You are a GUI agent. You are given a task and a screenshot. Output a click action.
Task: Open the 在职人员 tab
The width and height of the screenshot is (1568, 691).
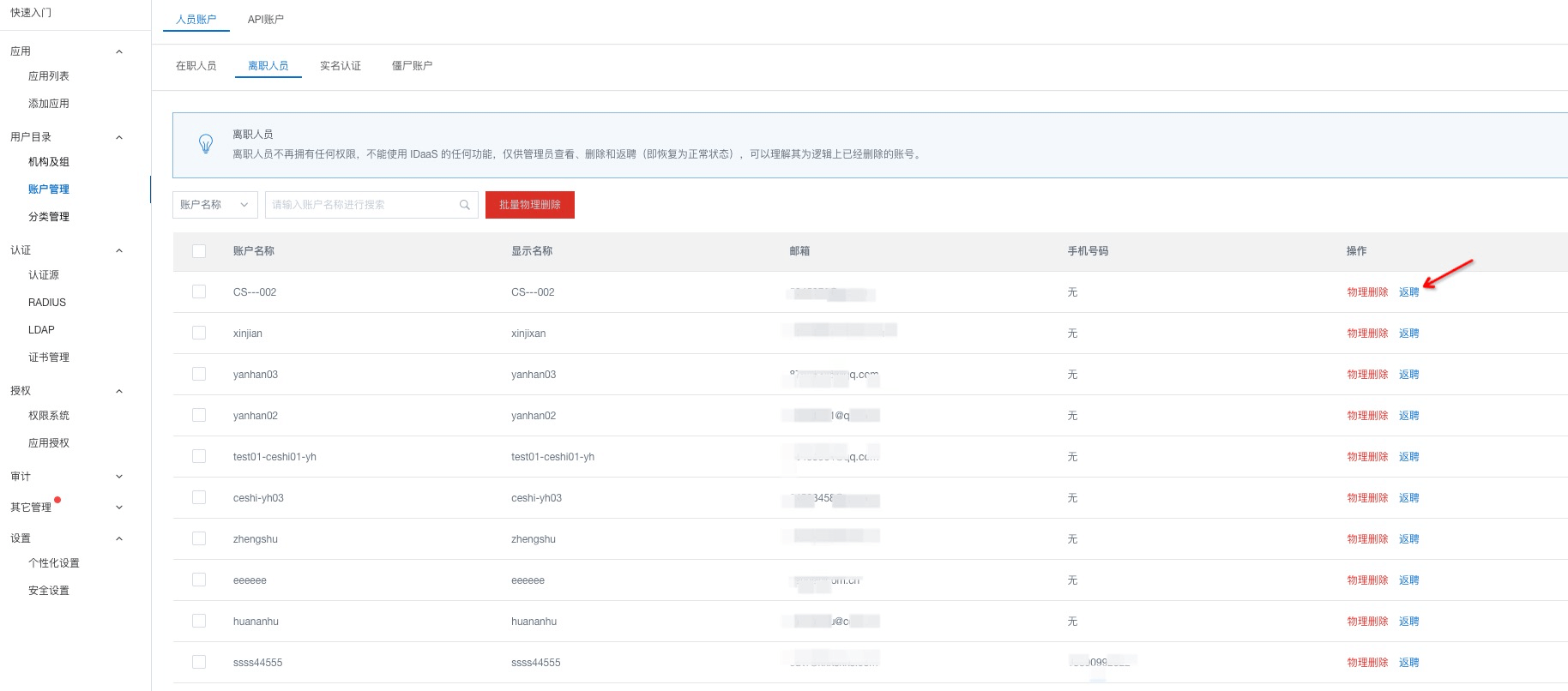(x=196, y=66)
